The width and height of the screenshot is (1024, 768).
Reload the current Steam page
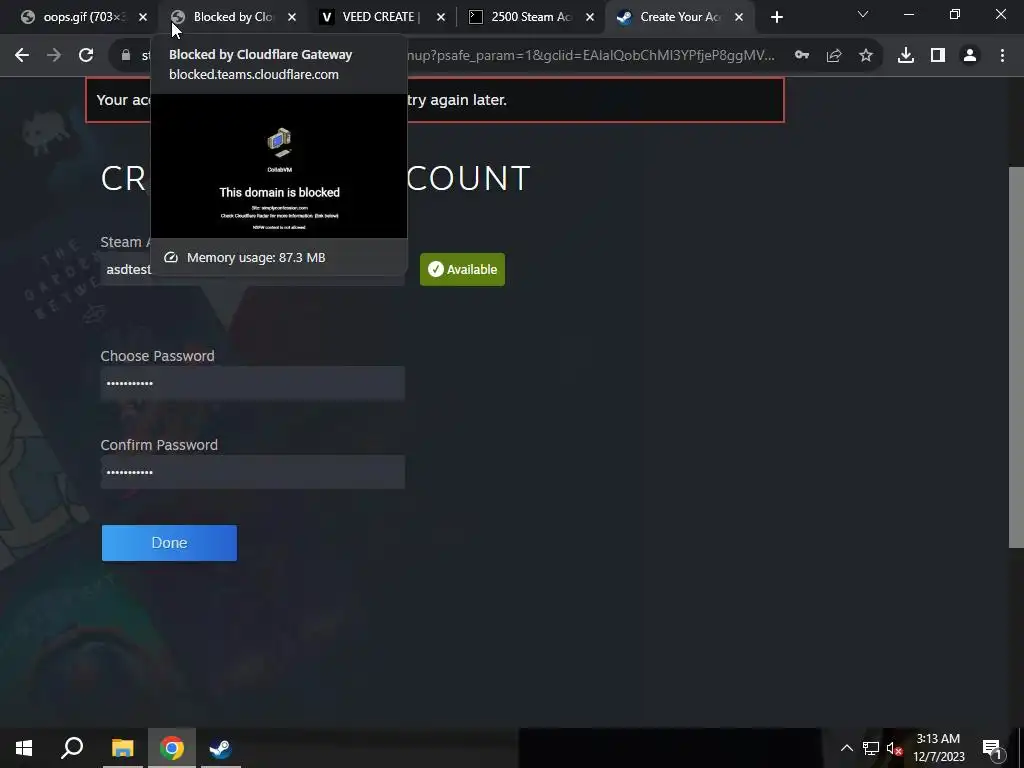[x=86, y=56]
